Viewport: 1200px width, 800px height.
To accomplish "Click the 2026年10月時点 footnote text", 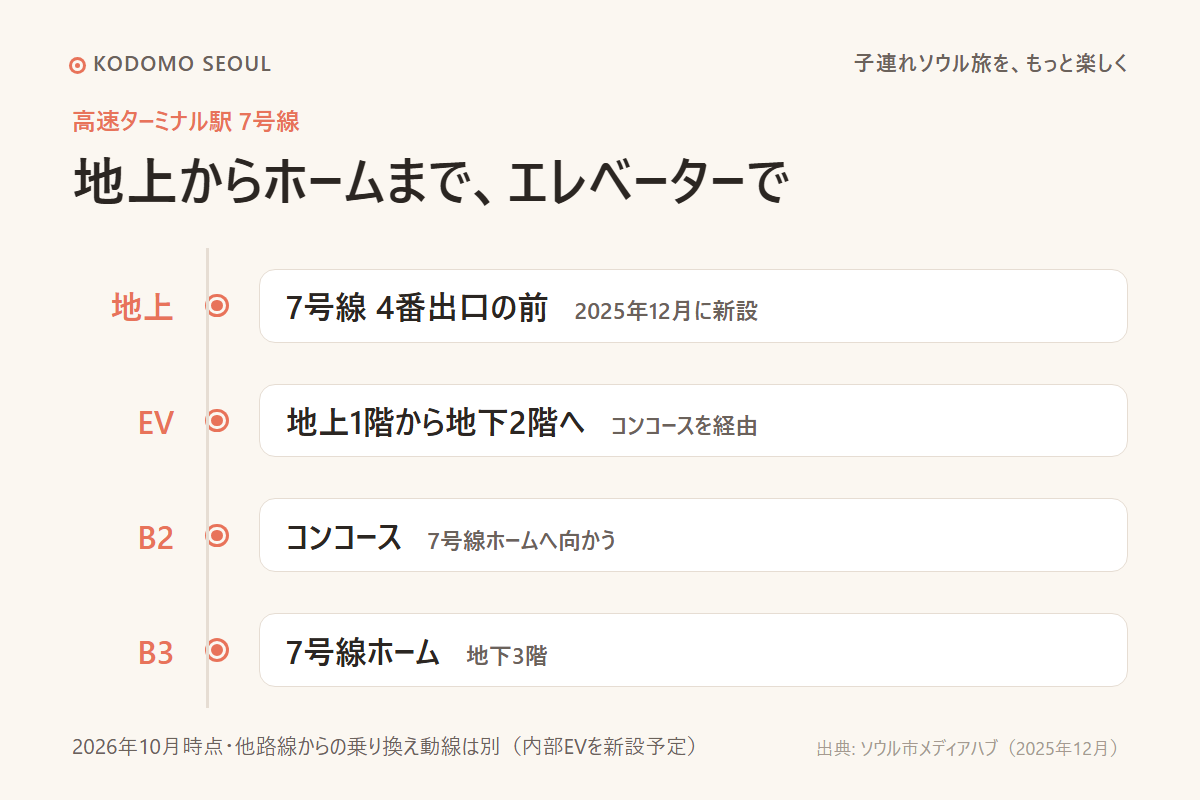I will (x=384, y=747).
